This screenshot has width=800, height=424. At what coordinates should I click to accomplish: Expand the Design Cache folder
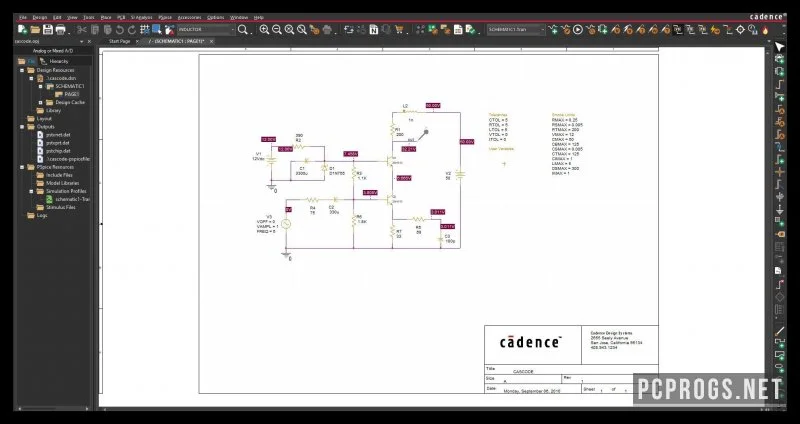click(x=40, y=103)
